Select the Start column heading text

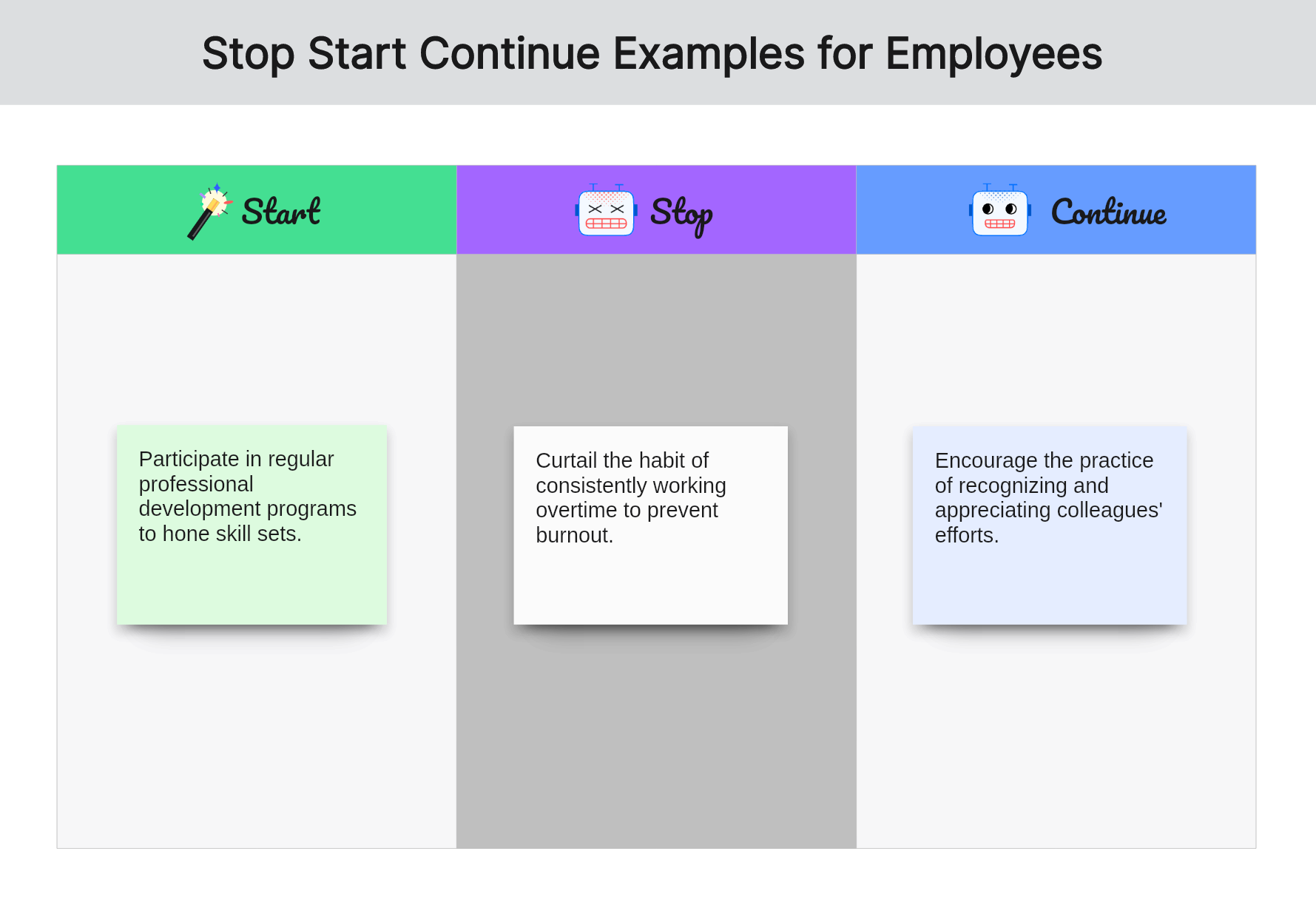coord(281,212)
